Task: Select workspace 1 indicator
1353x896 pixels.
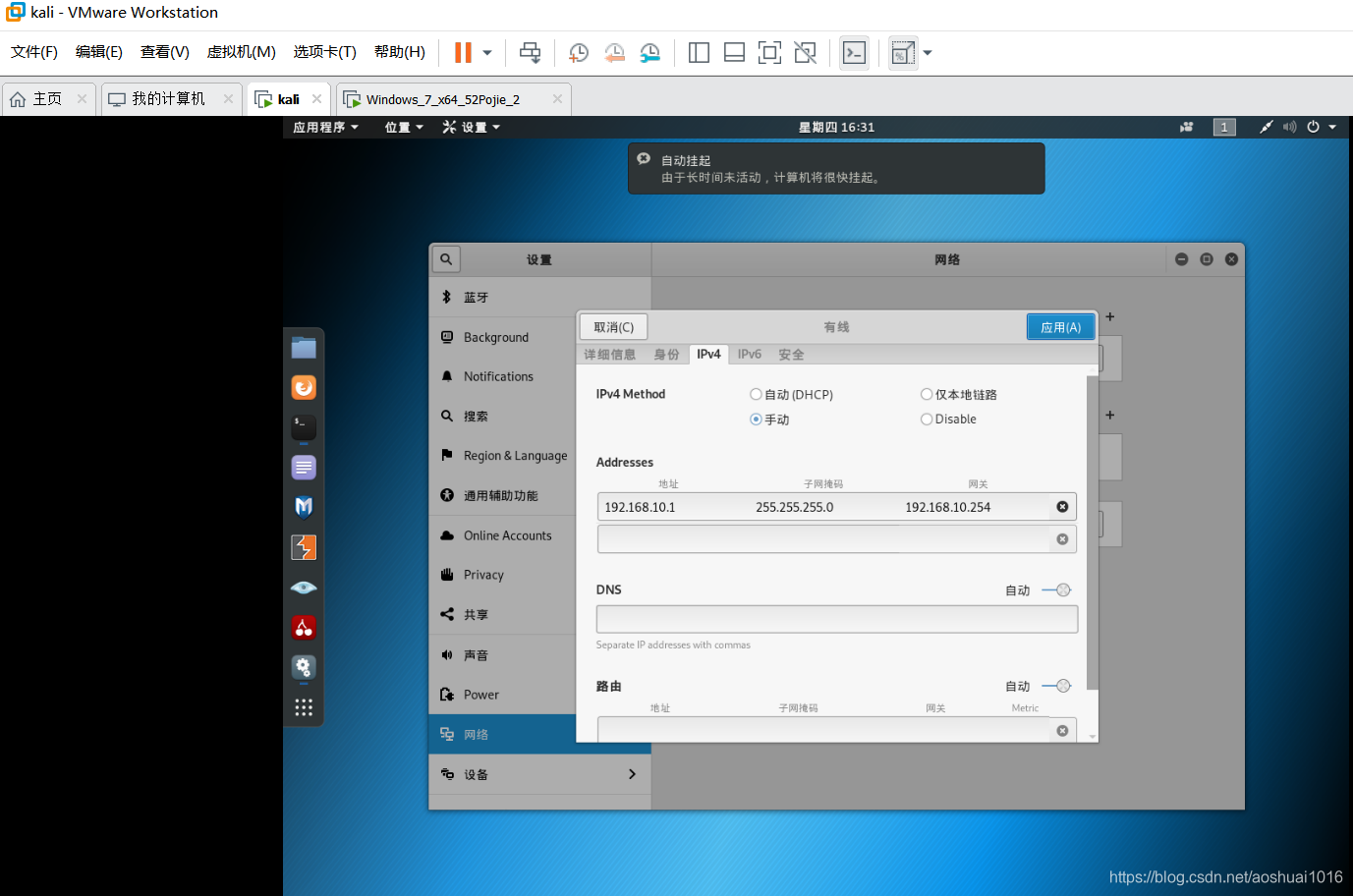Action: [x=1224, y=127]
